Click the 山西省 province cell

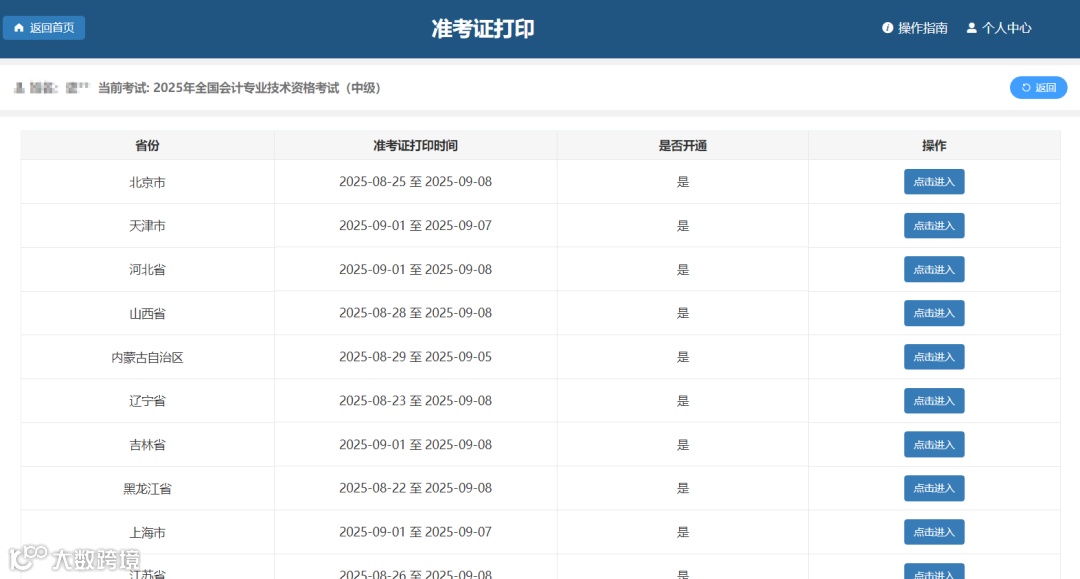147,313
